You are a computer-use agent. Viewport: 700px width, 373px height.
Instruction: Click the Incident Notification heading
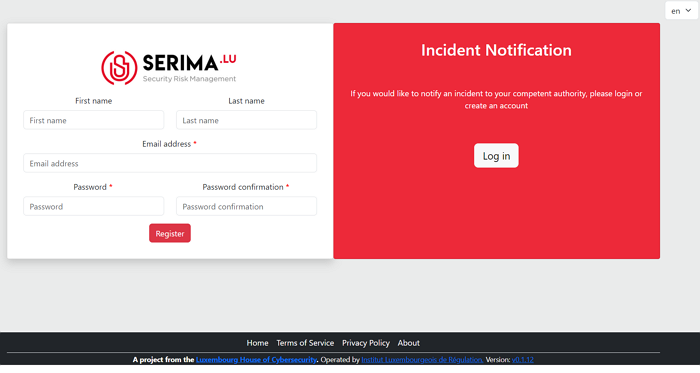[x=496, y=50]
